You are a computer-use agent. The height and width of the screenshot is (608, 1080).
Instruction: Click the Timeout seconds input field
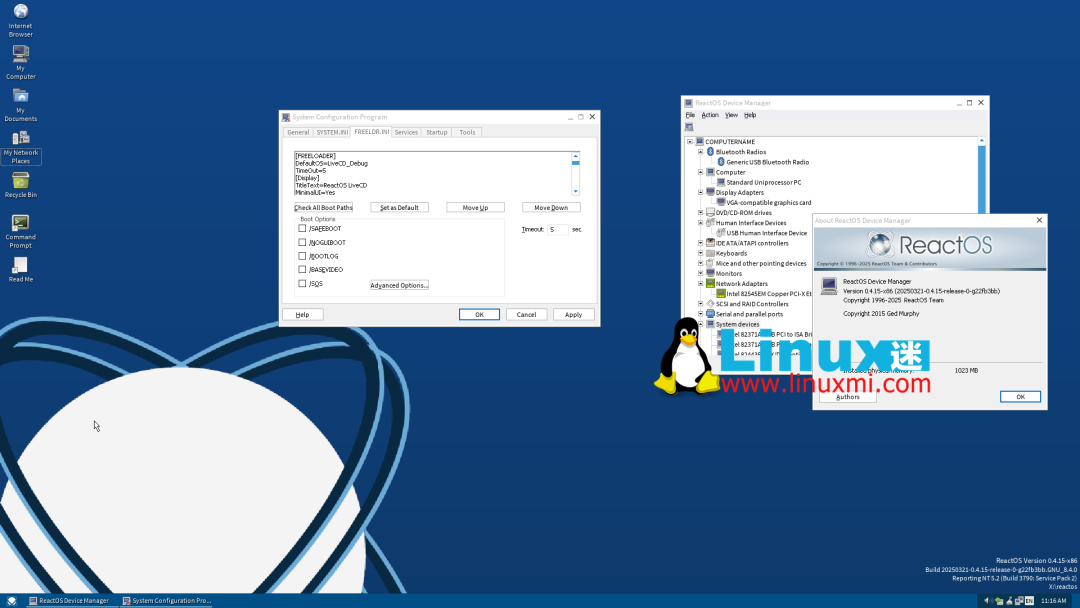[558, 229]
